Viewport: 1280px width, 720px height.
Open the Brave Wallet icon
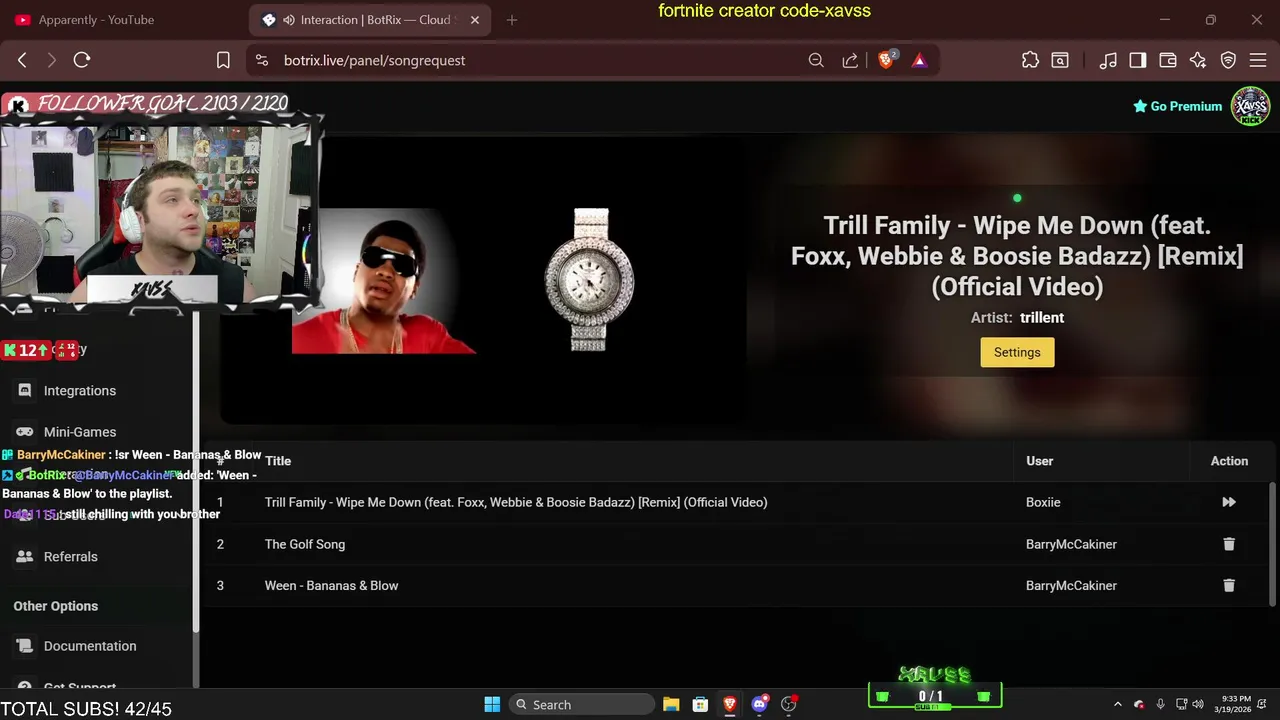(x=1168, y=60)
